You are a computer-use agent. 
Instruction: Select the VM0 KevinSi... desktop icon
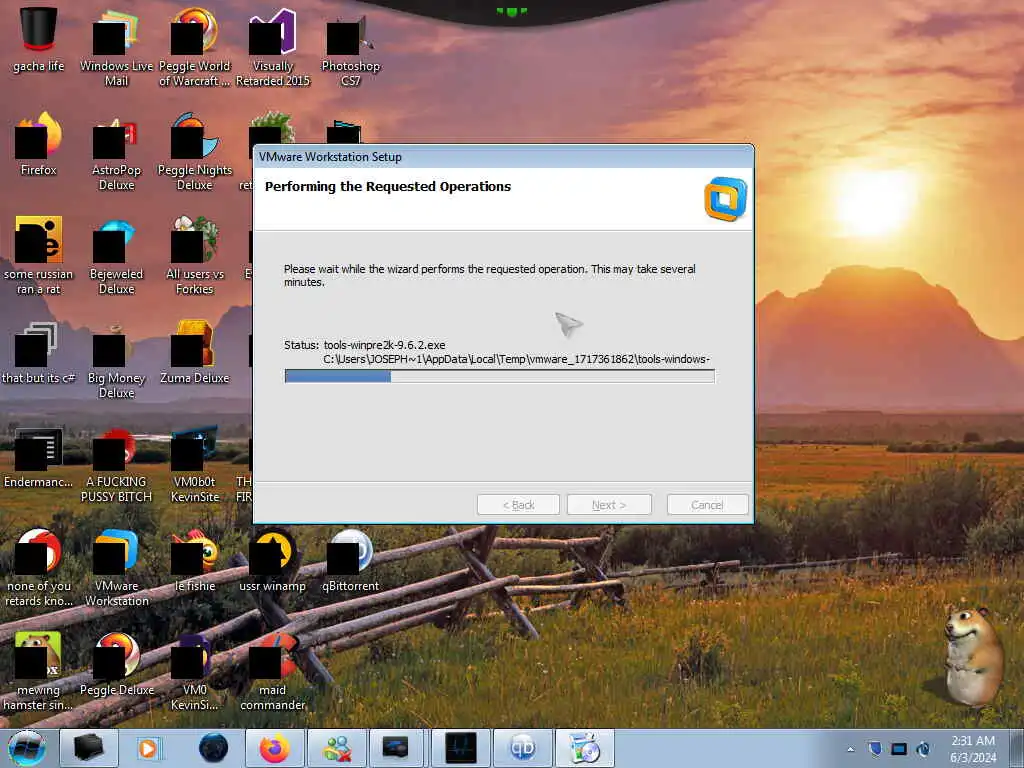coord(194,671)
